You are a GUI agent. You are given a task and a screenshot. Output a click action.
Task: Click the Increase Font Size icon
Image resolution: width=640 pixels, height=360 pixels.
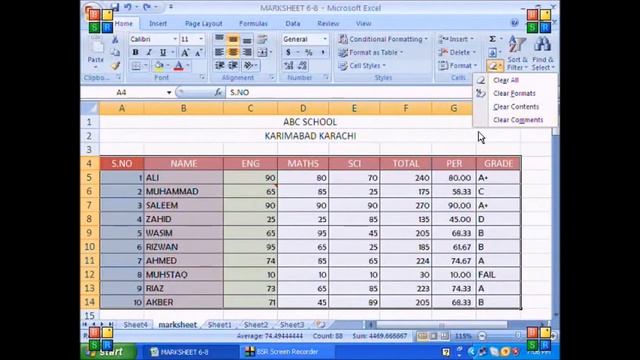pyautogui.click(x=185, y=53)
